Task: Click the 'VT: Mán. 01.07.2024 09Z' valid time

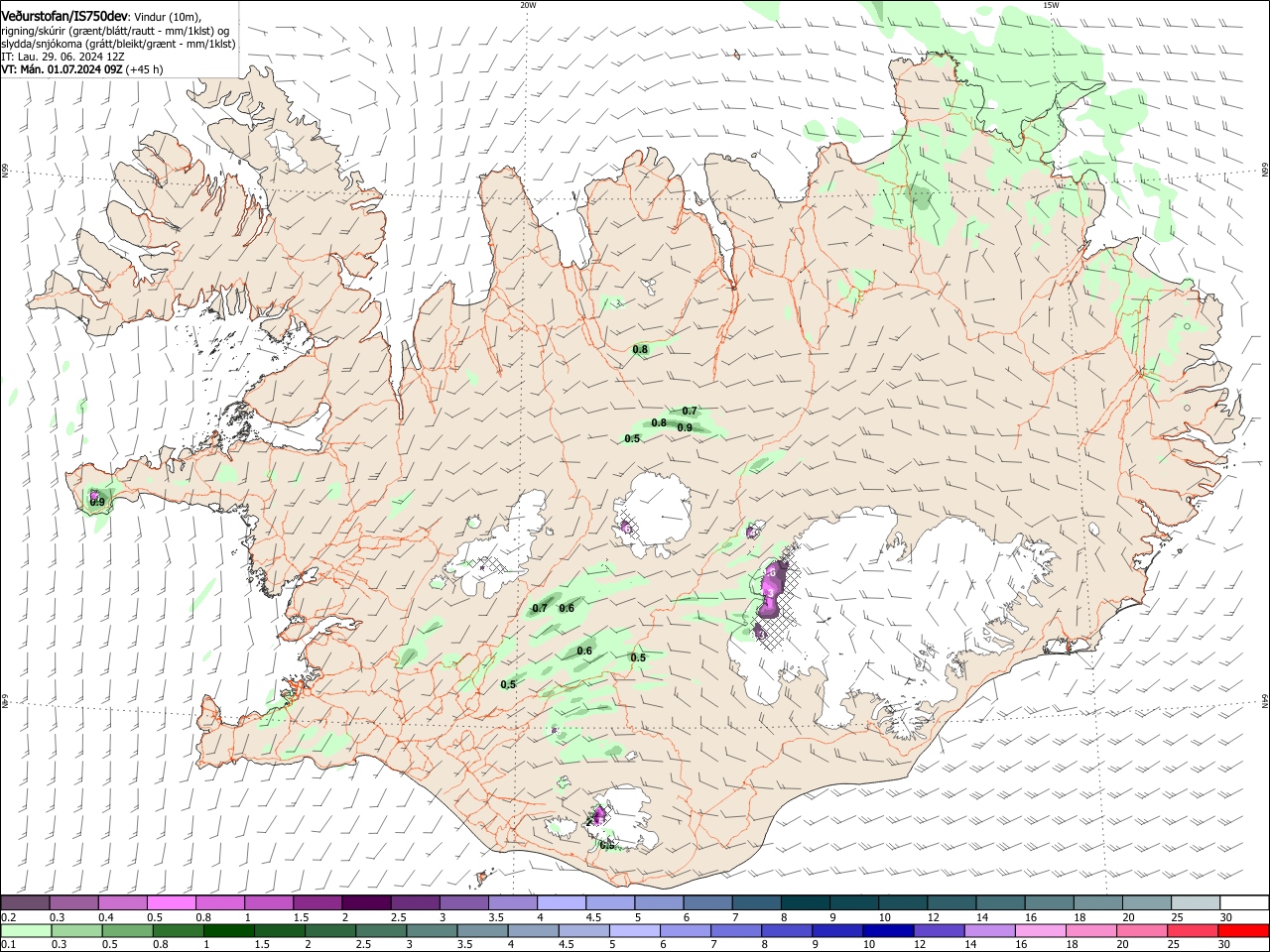Action: coord(62,69)
